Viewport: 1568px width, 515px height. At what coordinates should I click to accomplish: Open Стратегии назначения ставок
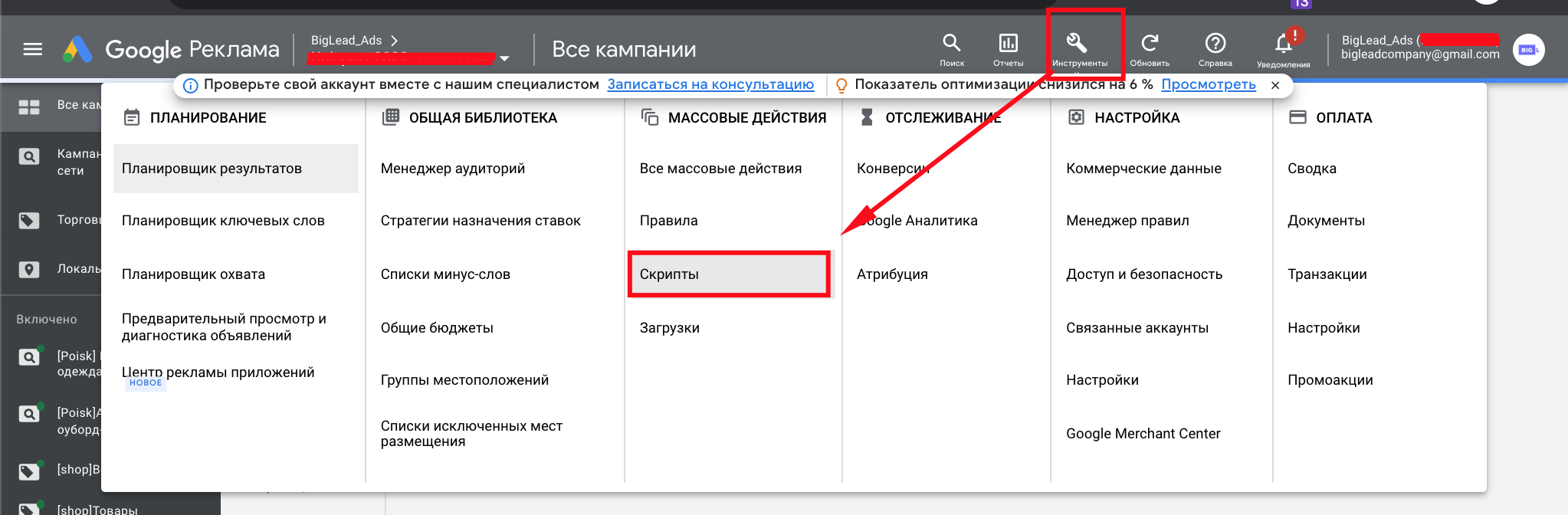481,221
